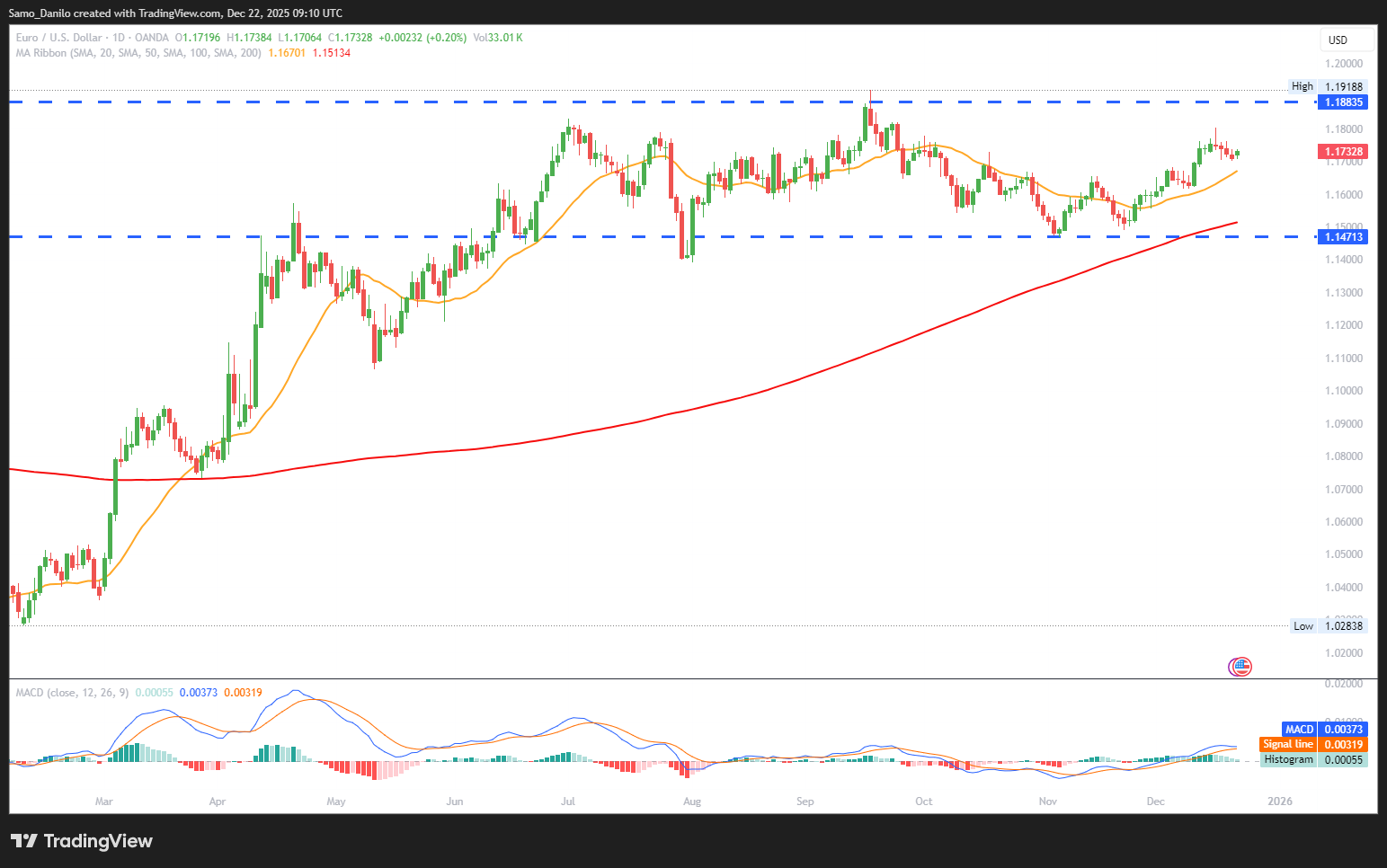Screen dimensions: 1387x868
Task: Click the orange 1.16701 SMA value
Action: coord(287,53)
